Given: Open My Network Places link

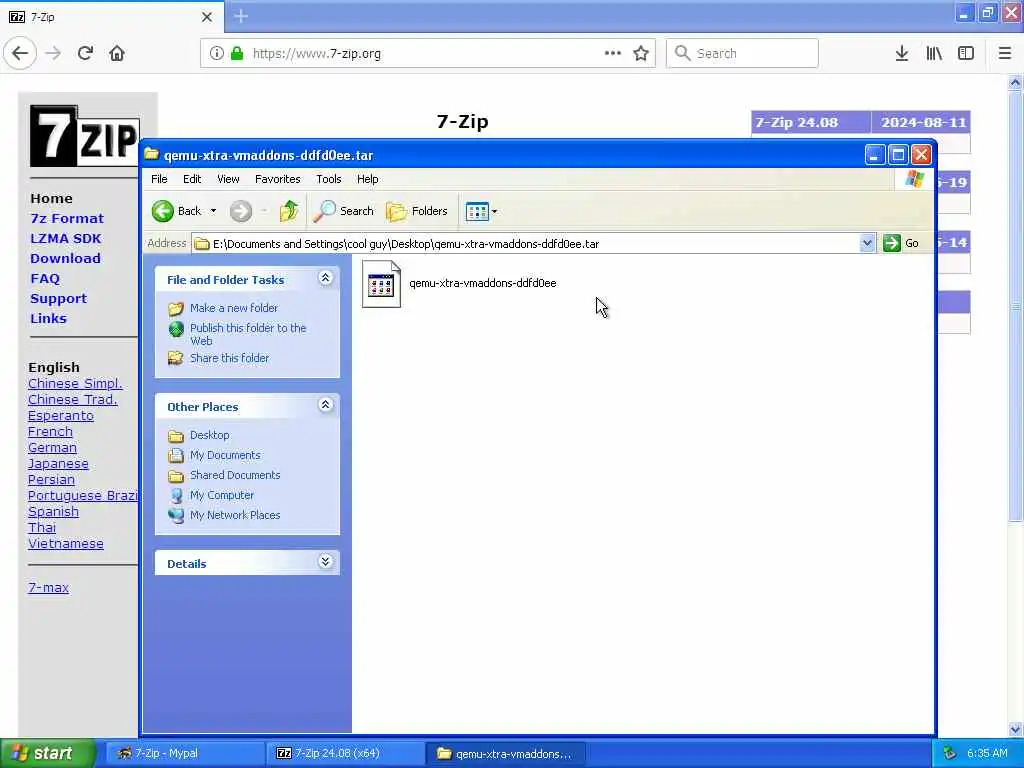Looking at the screenshot, I should [x=235, y=515].
